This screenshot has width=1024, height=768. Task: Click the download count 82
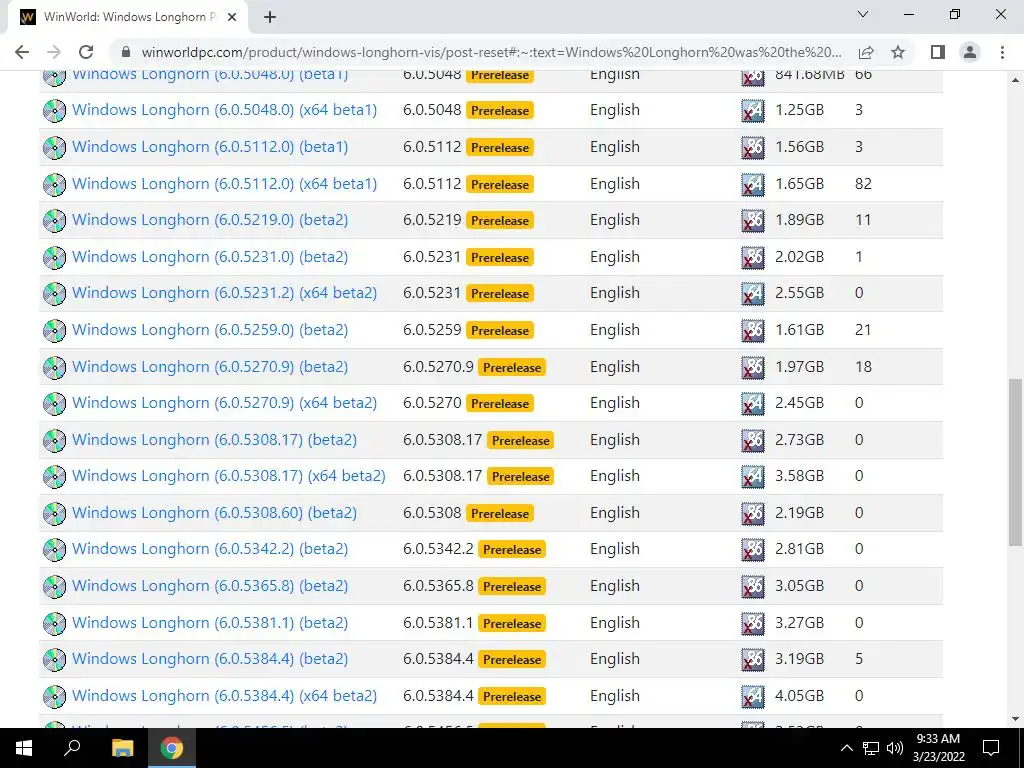click(x=863, y=184)
